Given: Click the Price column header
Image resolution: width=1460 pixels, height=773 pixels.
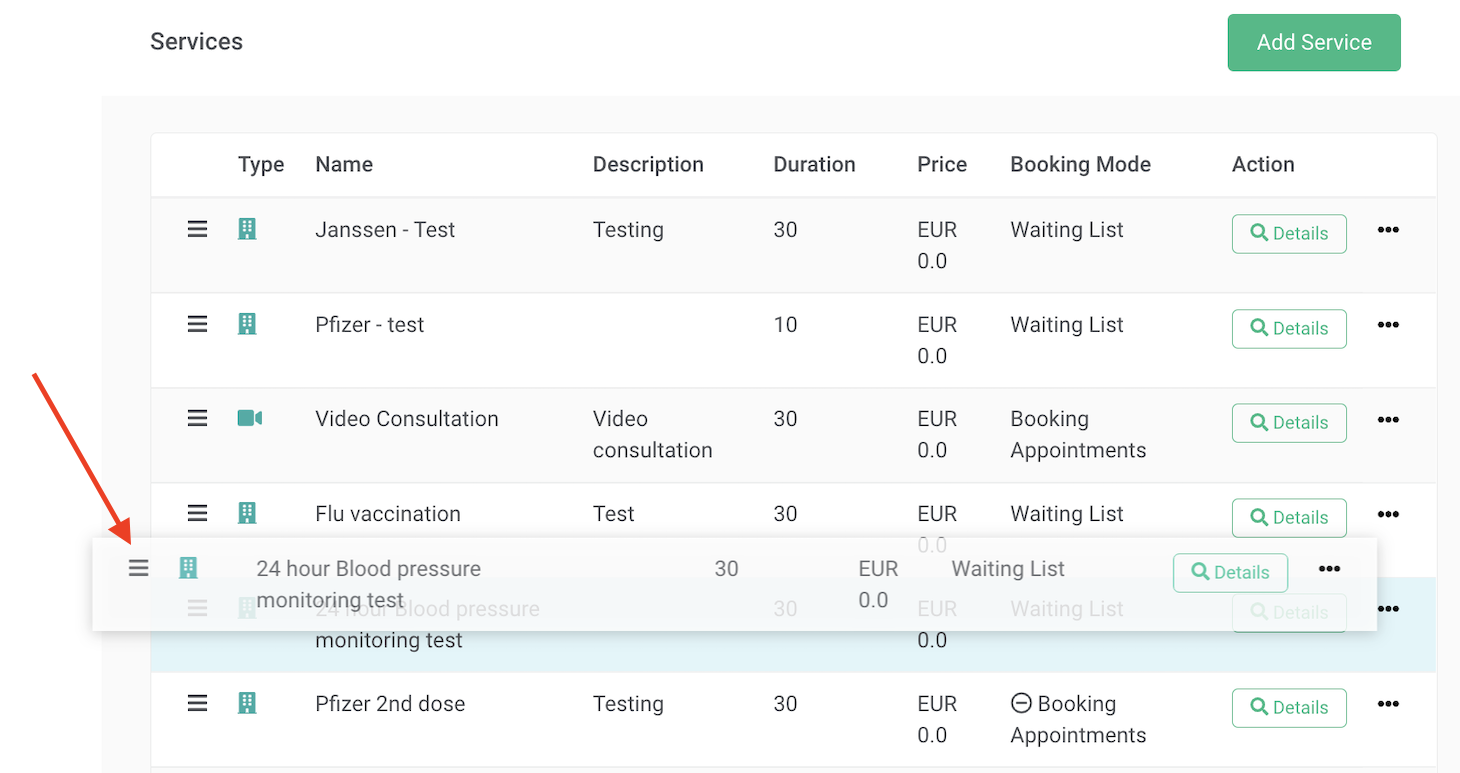Looking at the screenshot, I should pyautogui.click(x=942, y=165).
